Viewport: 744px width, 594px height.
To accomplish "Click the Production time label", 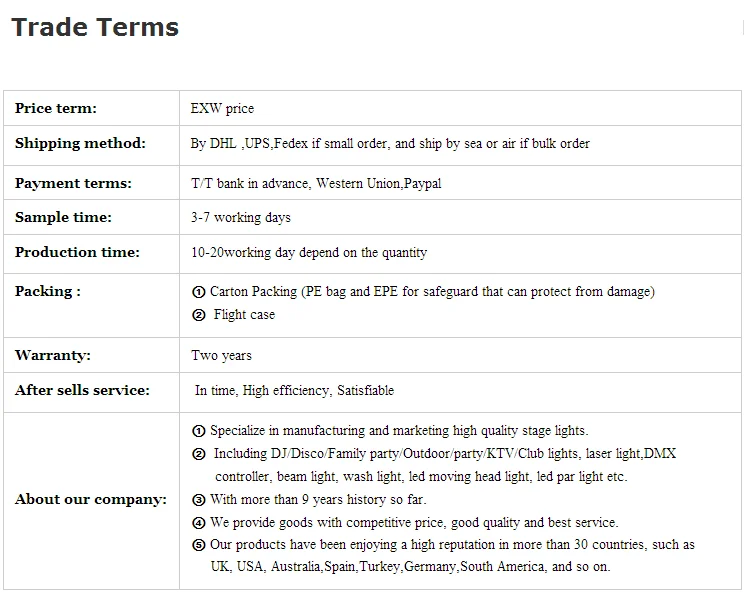I will point(77,252).
